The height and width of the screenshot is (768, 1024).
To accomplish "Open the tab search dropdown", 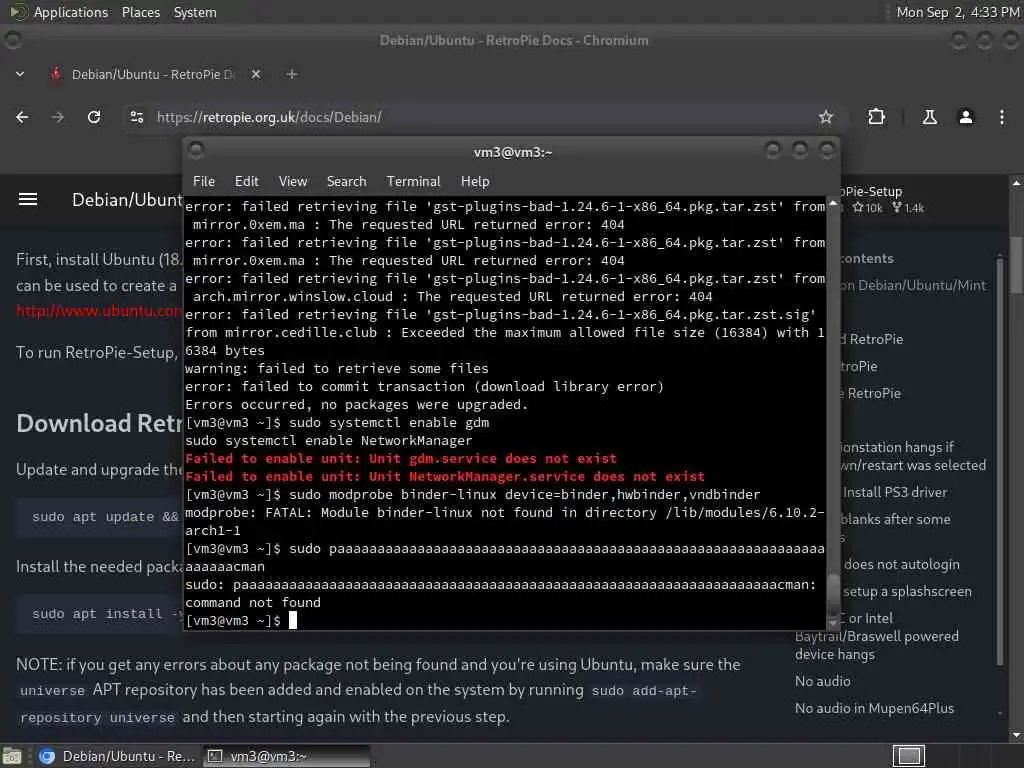I will click(20, 74).
